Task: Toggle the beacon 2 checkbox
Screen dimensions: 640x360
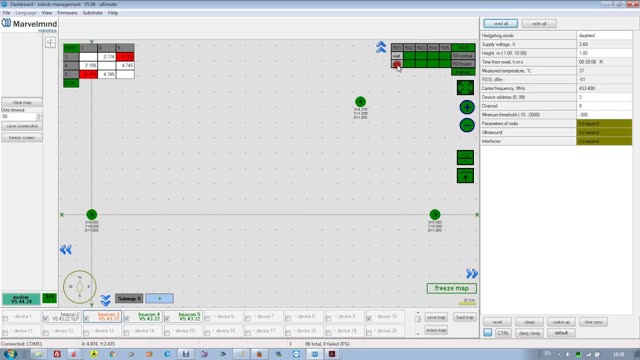Action: 46,318
